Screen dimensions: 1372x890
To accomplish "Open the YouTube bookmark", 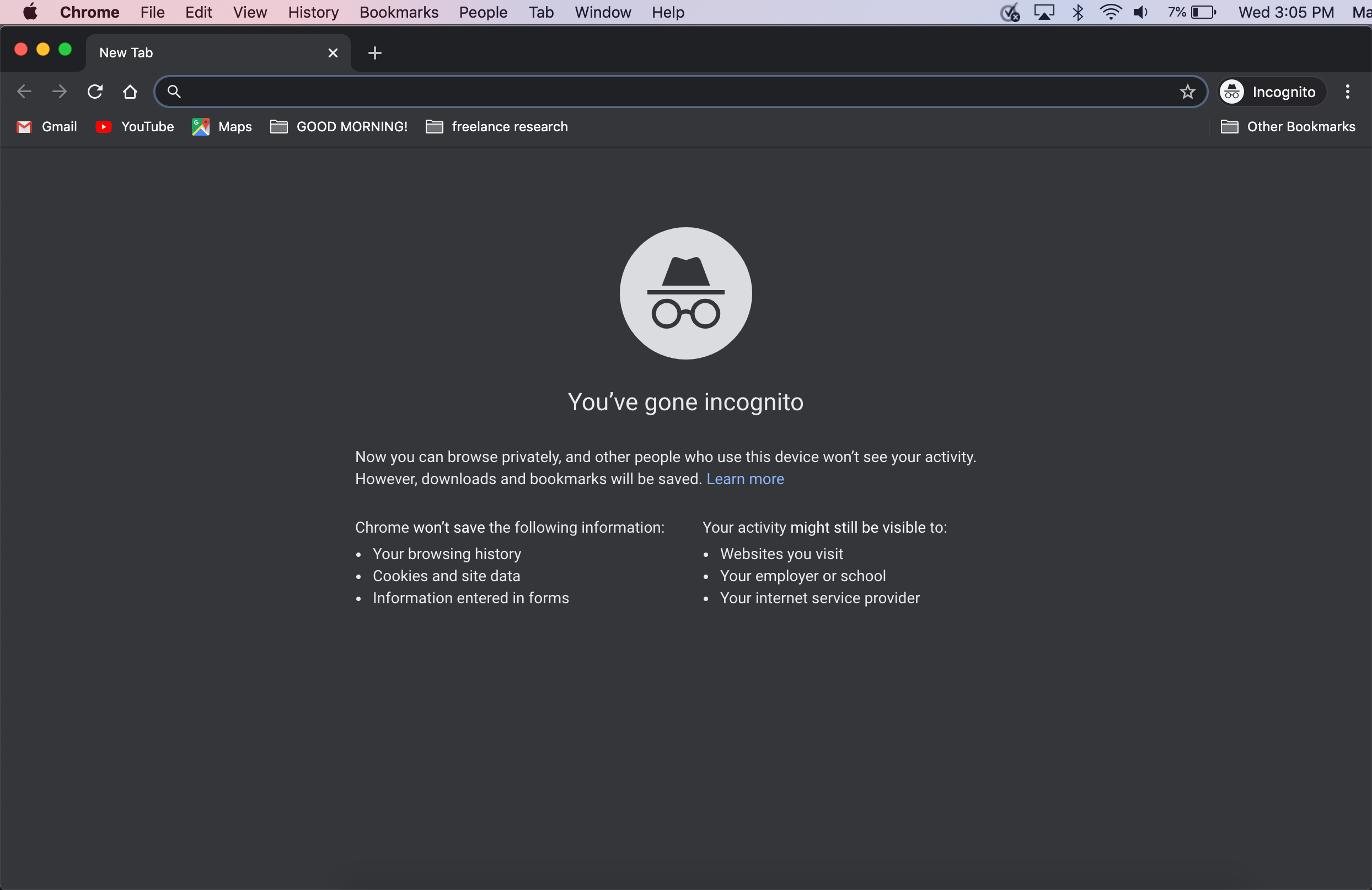I will (135, 127).
